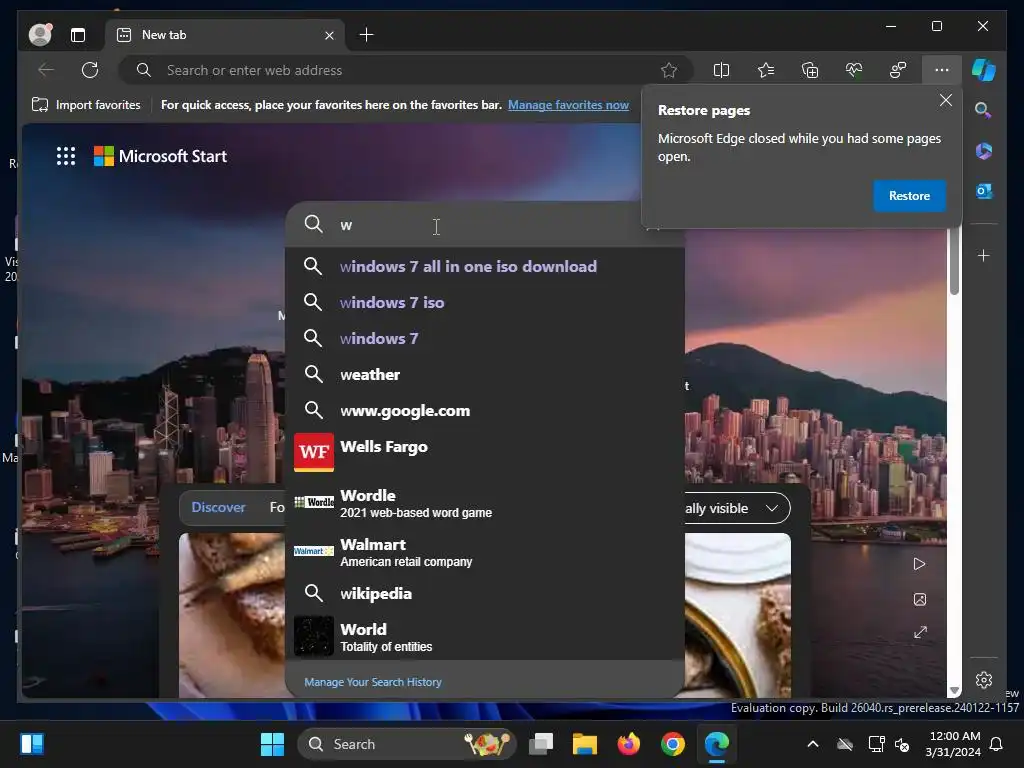Click the Microsoft Start logo

[x=161, y=156]
